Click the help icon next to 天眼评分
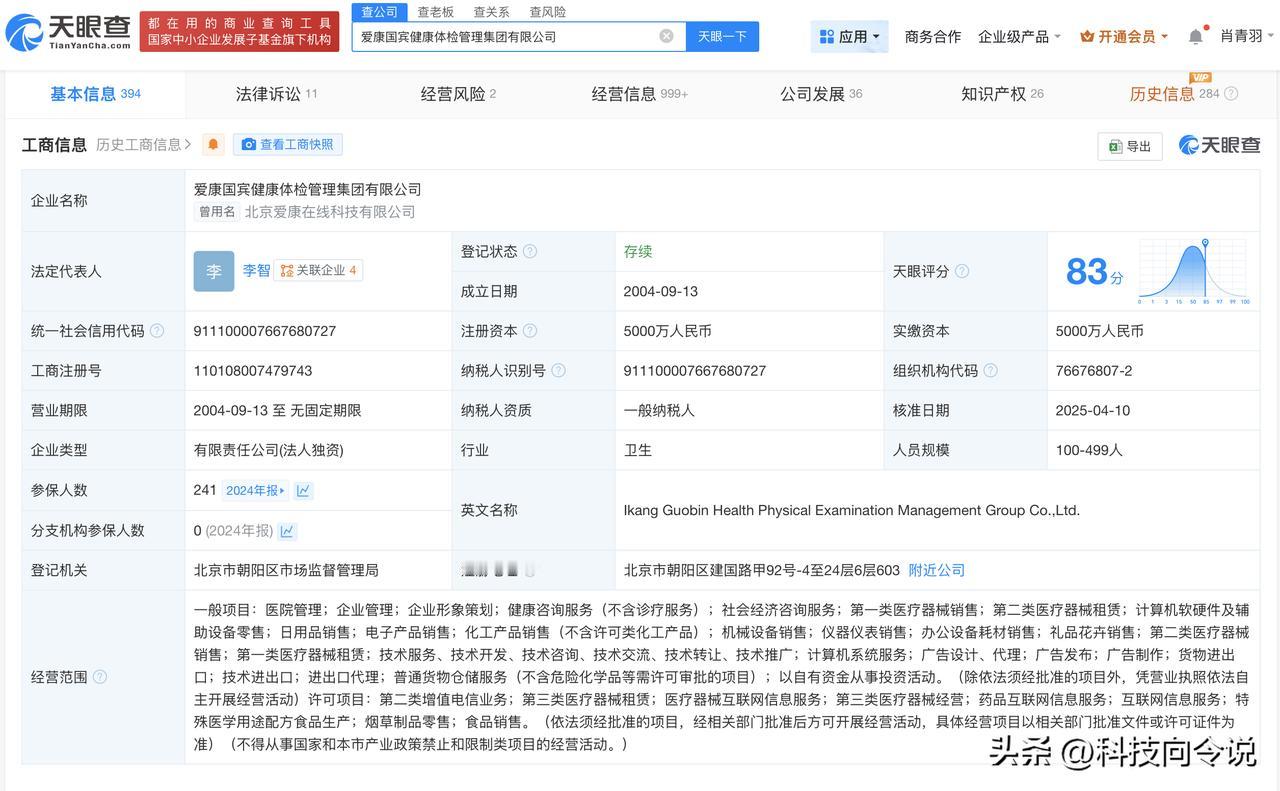The image size is (1280, 791). pos(962,271)
